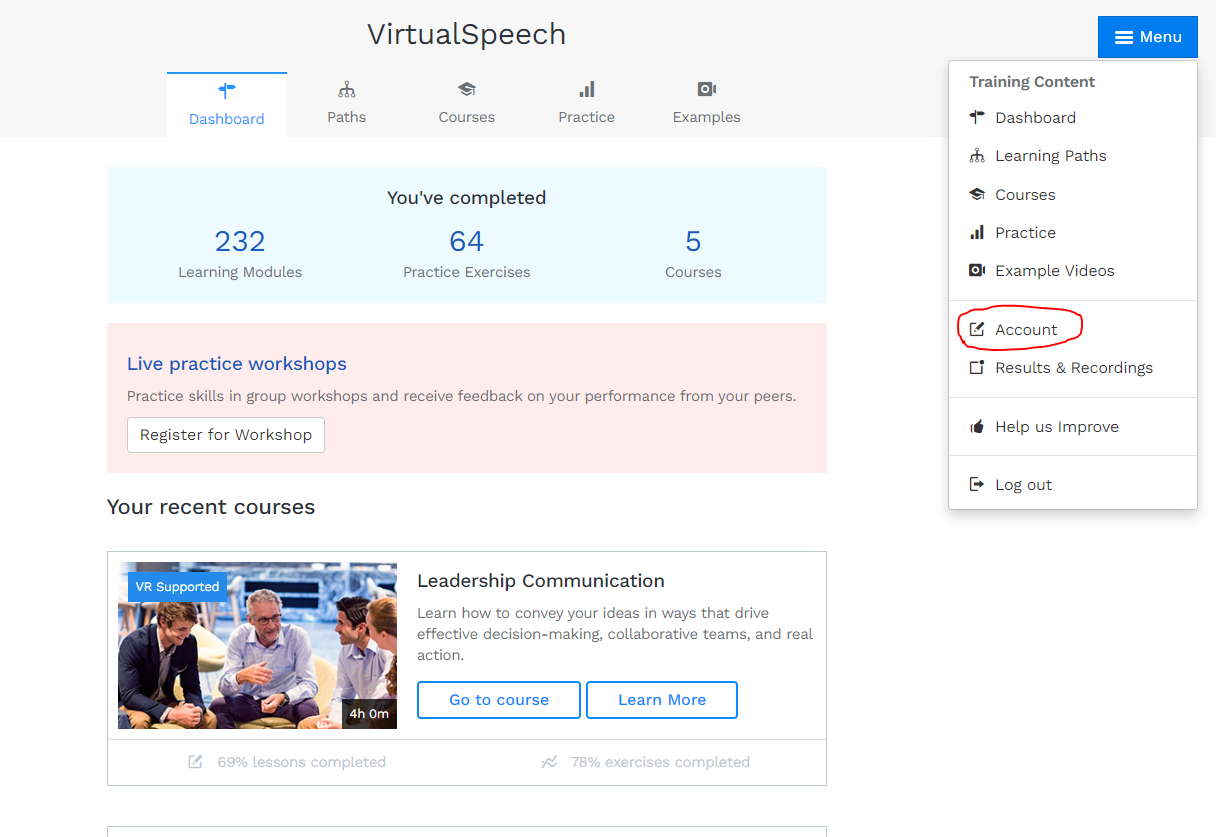Go to the Courses tab

click(467, 104)
